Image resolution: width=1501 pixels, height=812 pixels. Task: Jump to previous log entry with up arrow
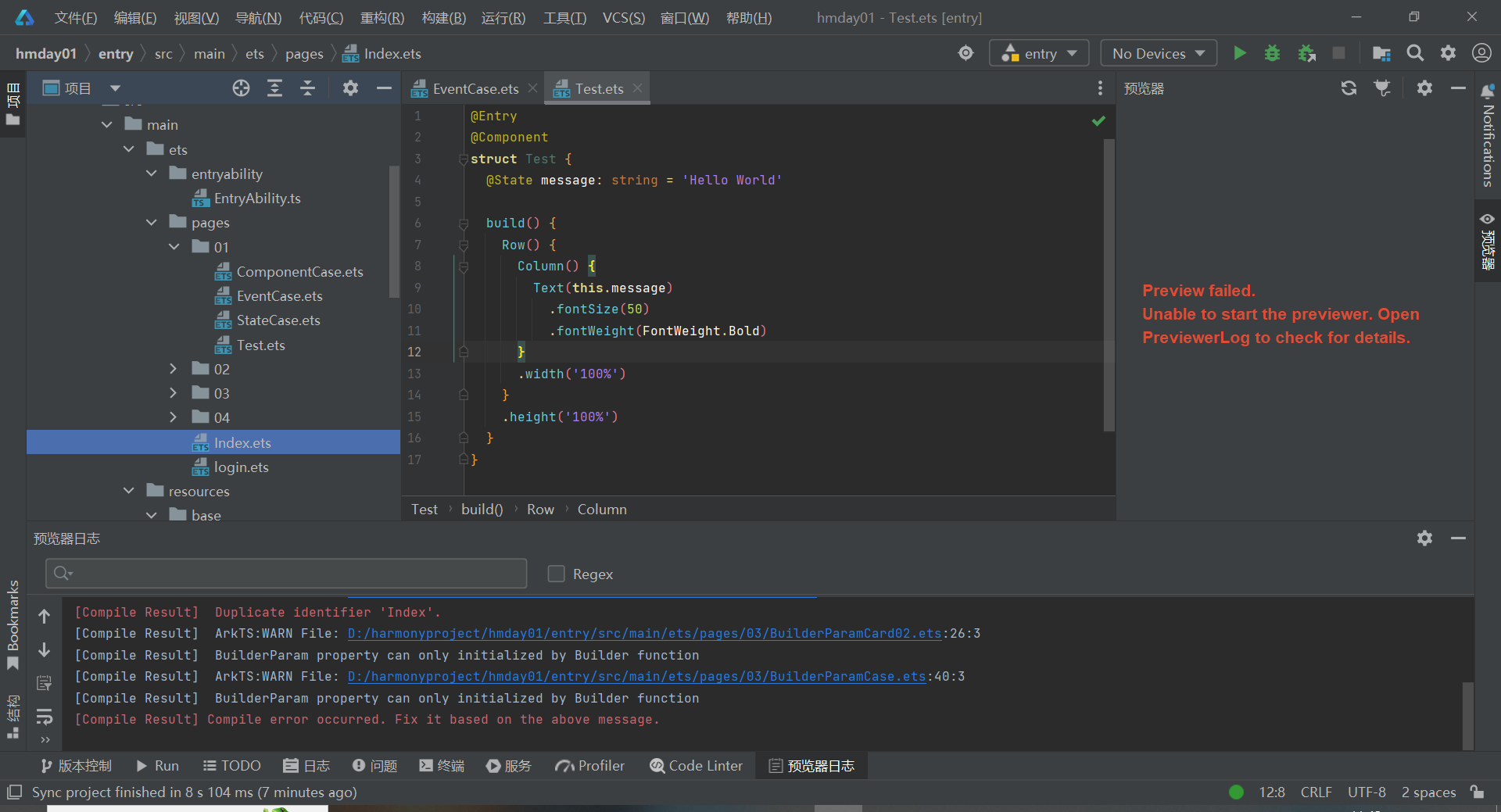(45, 617)
